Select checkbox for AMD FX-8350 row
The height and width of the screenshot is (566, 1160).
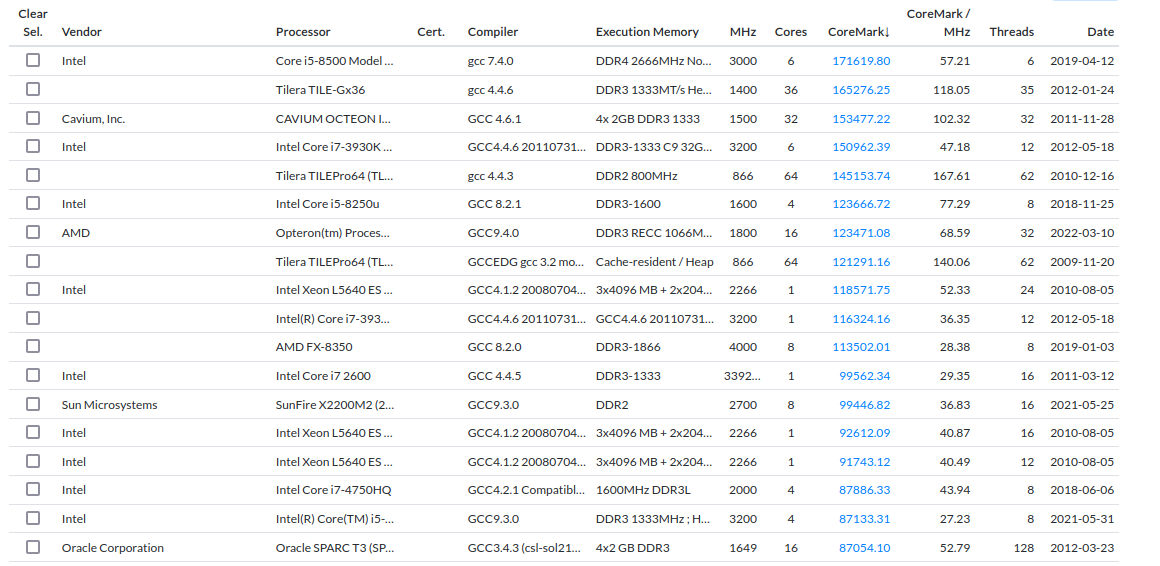click(33, 346)
